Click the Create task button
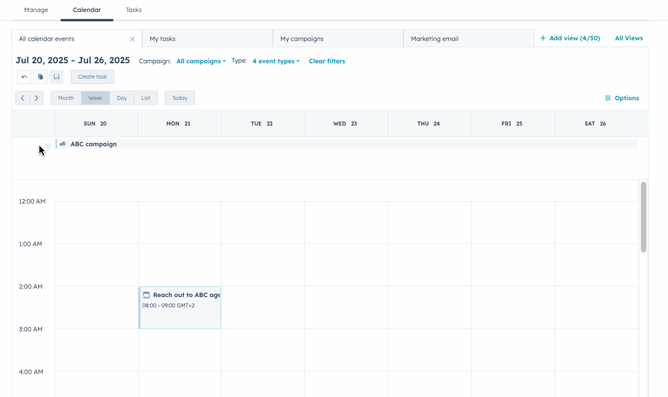The image size is (668, 397). tap(92, 77)
